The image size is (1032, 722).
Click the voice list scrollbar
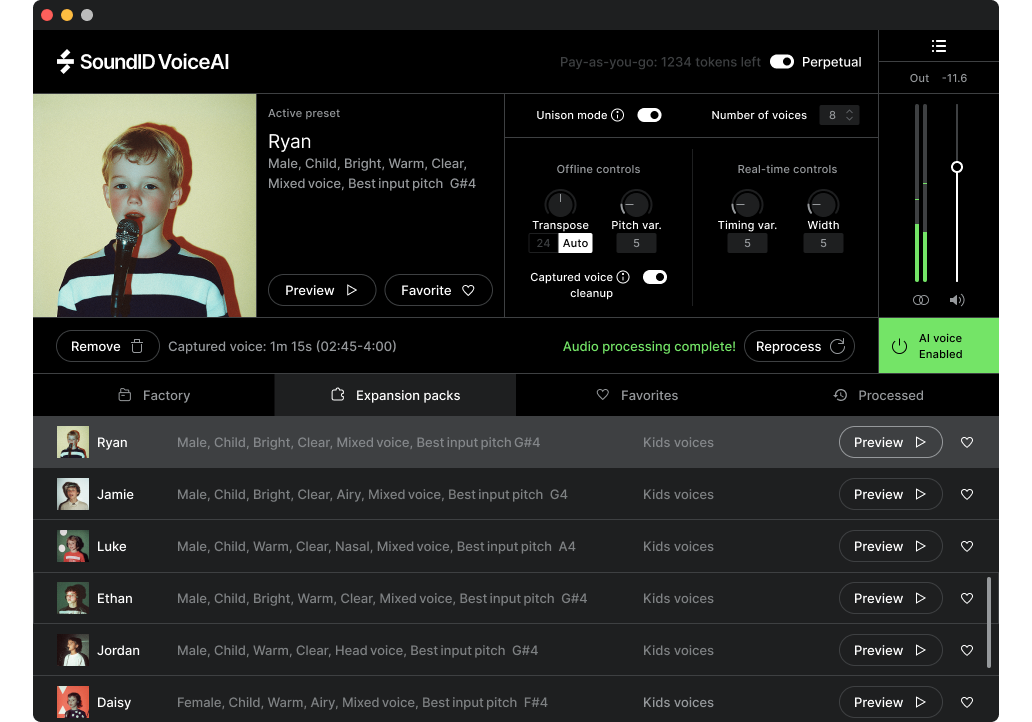(x=989, y=623)
